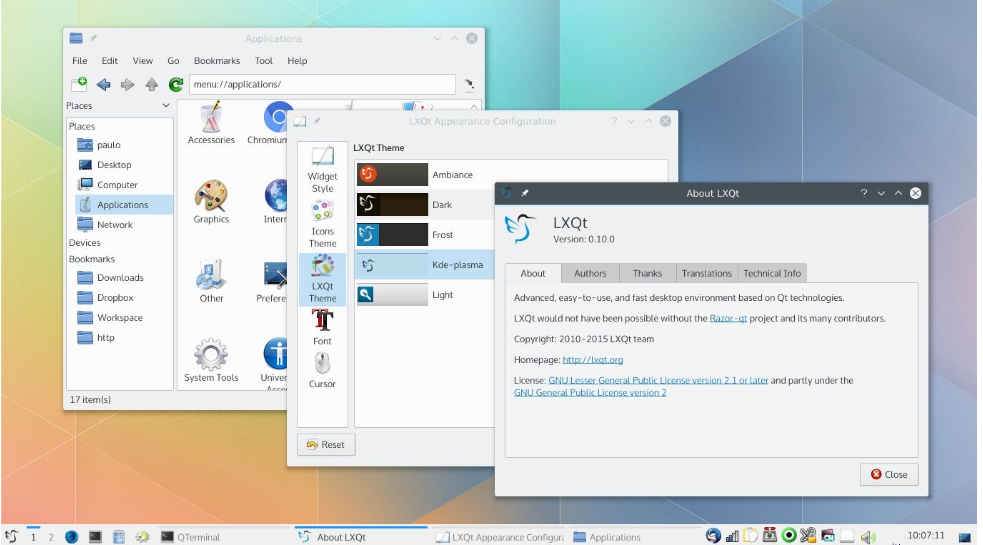The width and height of the screenshot is (983, 545).
Task: Open the View menu
Action: (142, 61)
